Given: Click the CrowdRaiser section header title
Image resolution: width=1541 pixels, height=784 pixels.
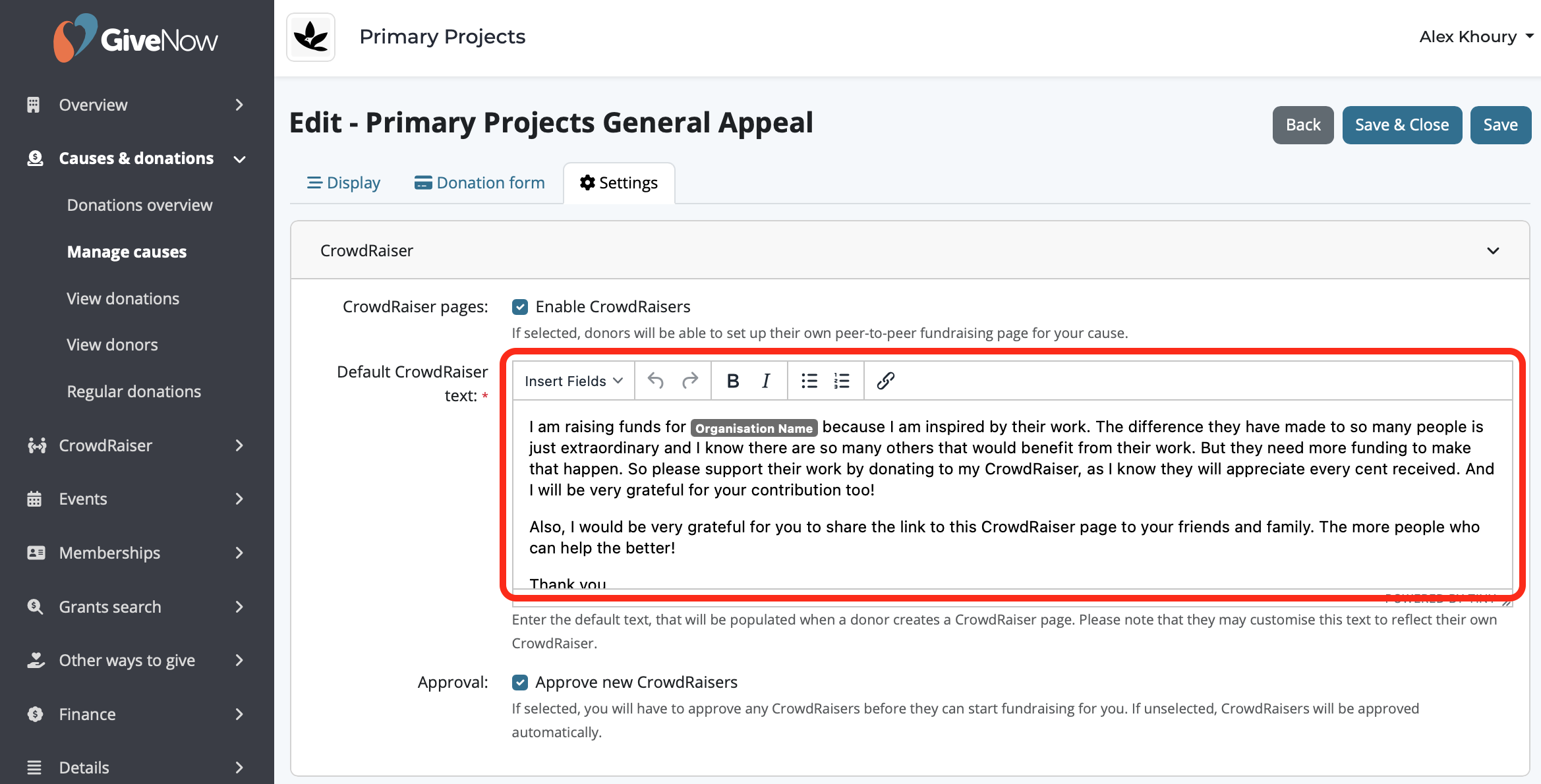Looking at the screenshot, I should coord(366,251).
